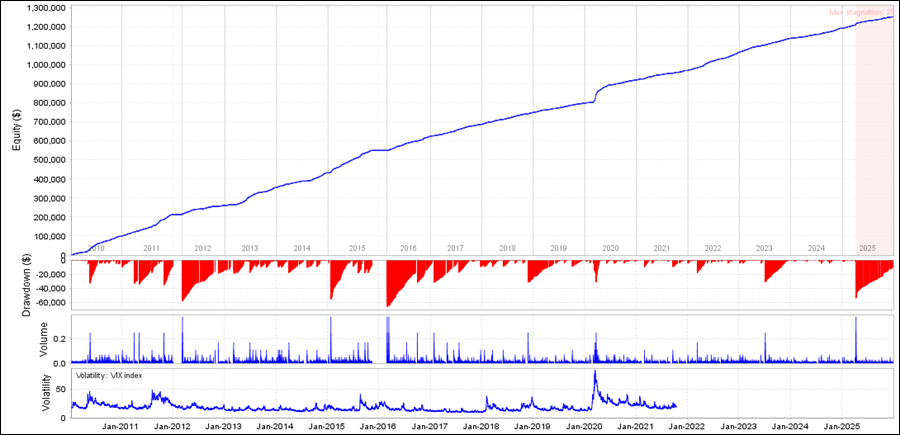Click the grey 2020 year label in equity chart

(x=610, y=248)
